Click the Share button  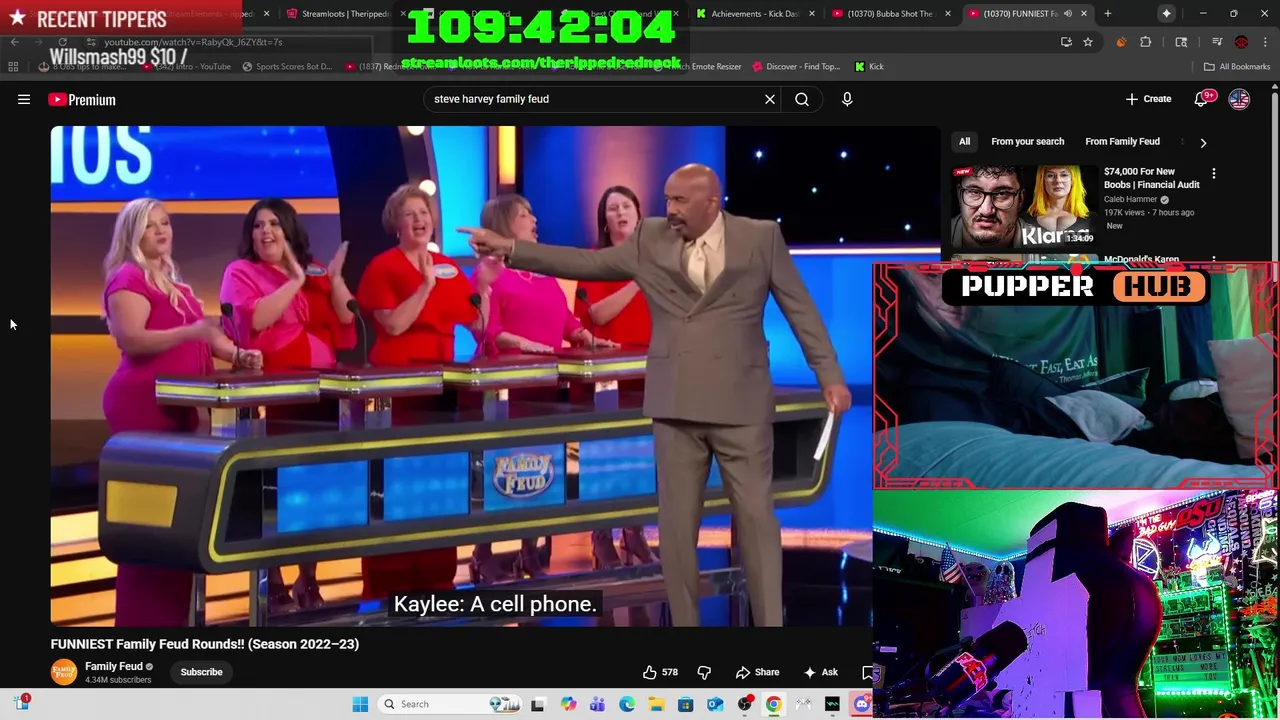pos(757,672)
